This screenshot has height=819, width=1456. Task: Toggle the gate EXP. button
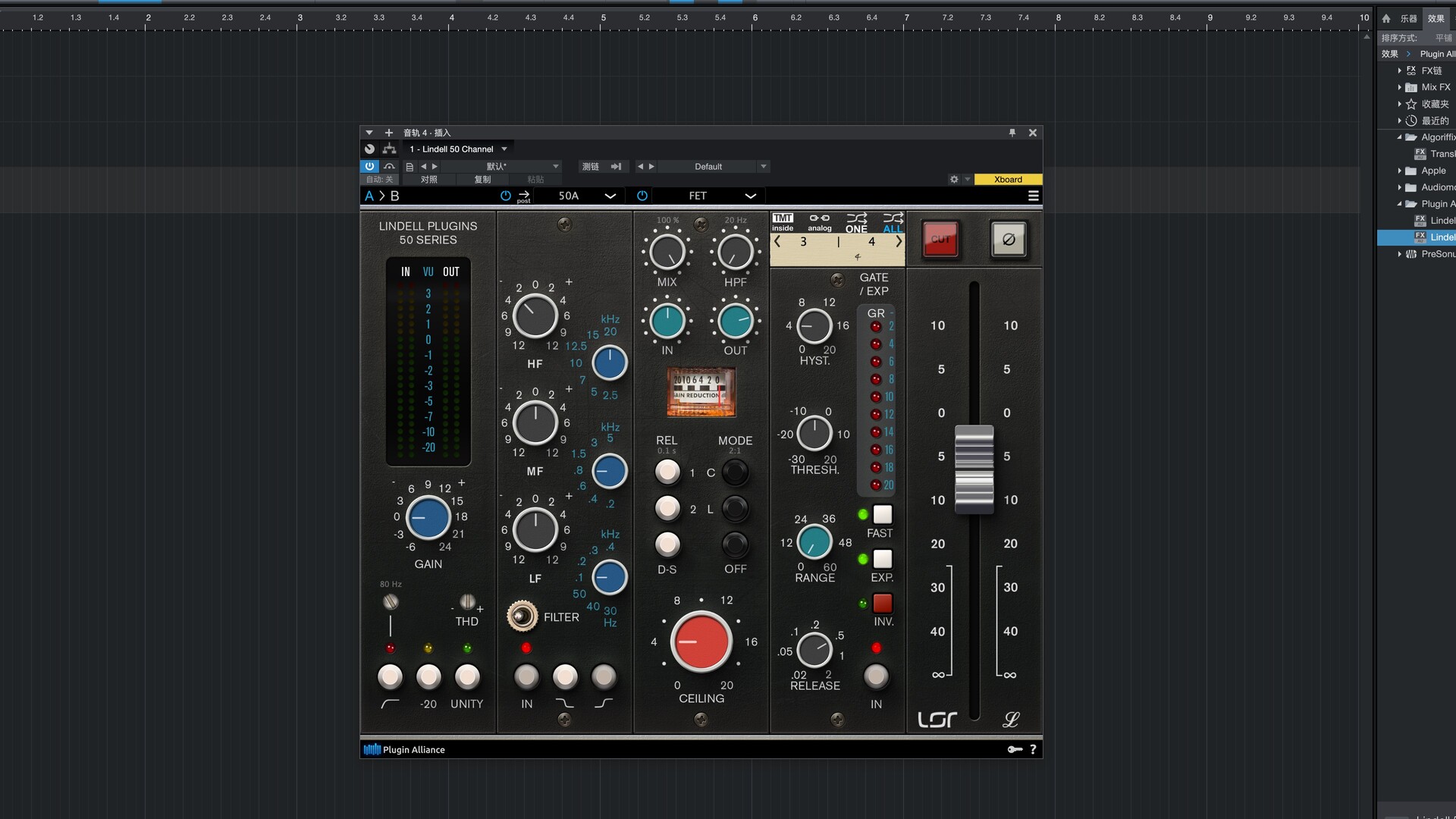pyautogui.click(x=882, y=560)
